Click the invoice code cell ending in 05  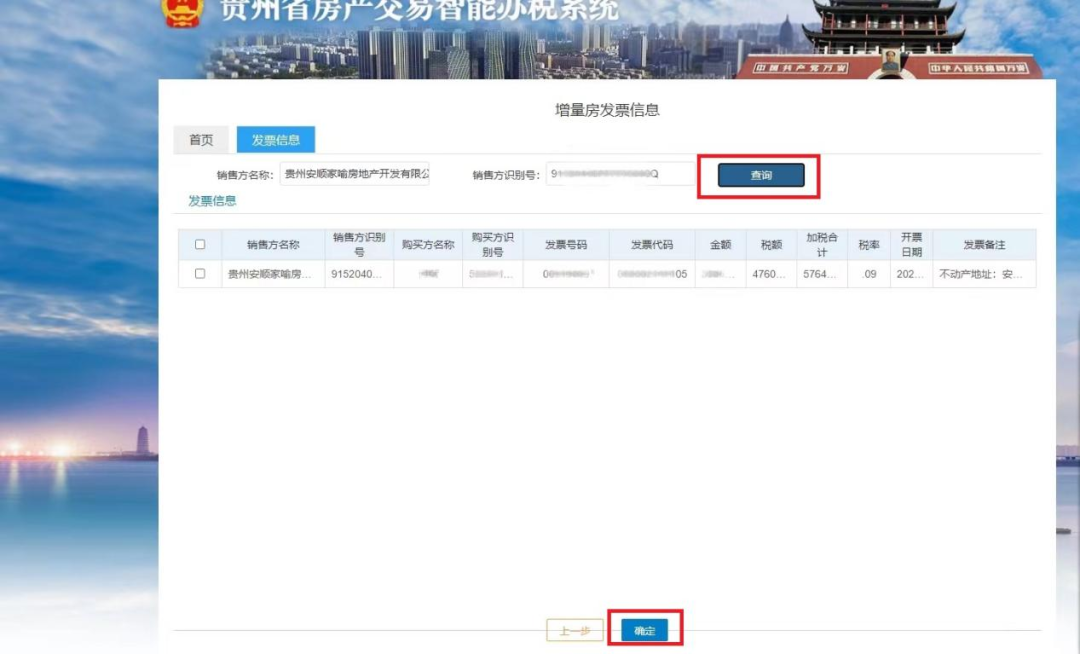(x=652, y=274)
